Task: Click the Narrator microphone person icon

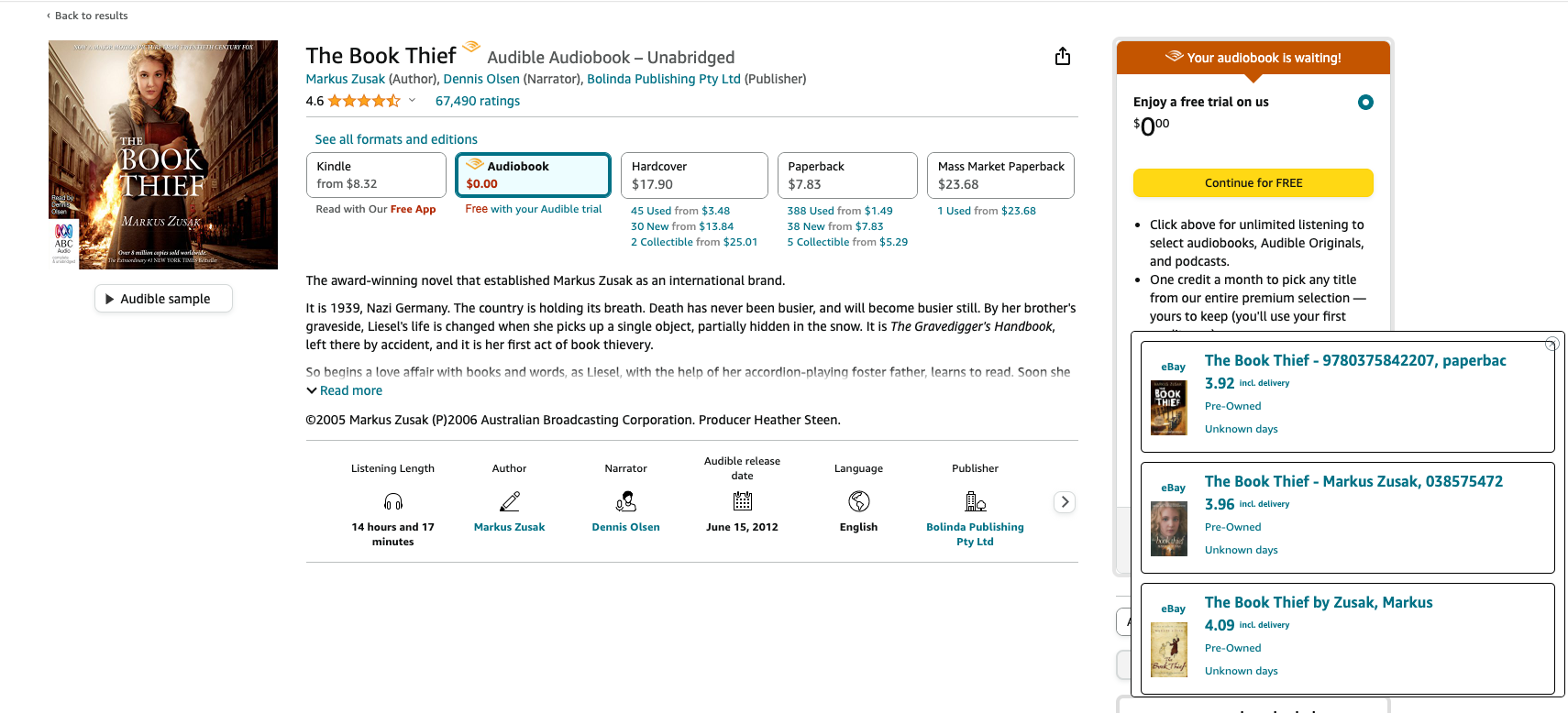Action: point(625,501)
